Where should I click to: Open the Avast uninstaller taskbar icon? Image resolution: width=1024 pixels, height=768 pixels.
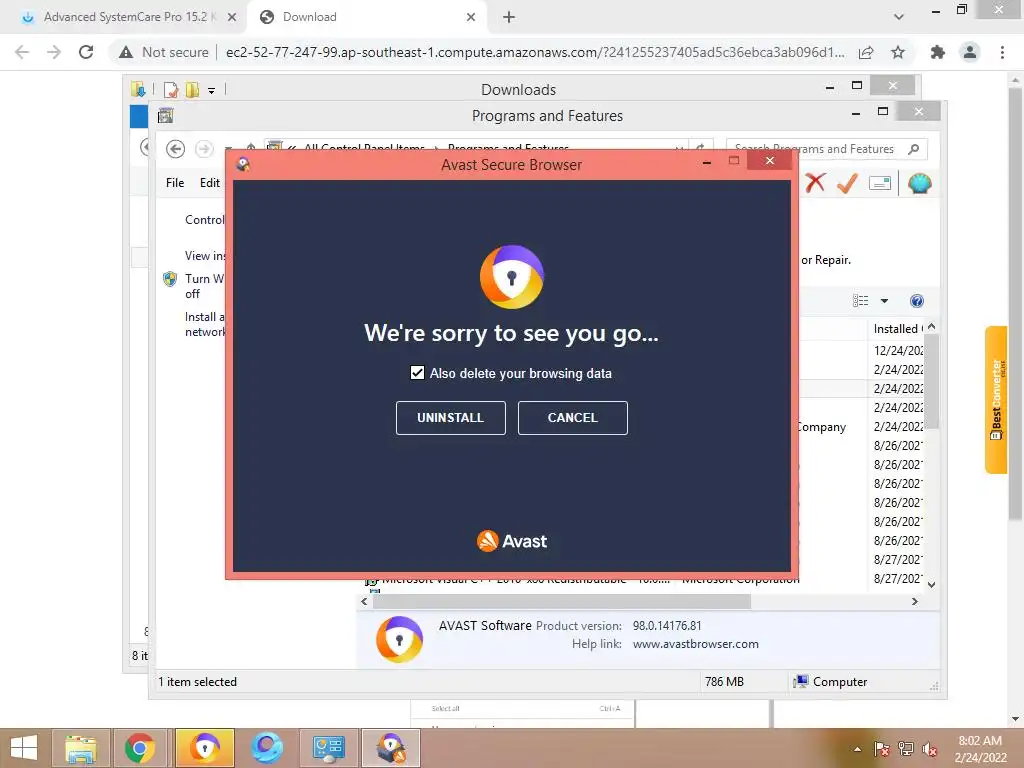(x=391, y=748)
